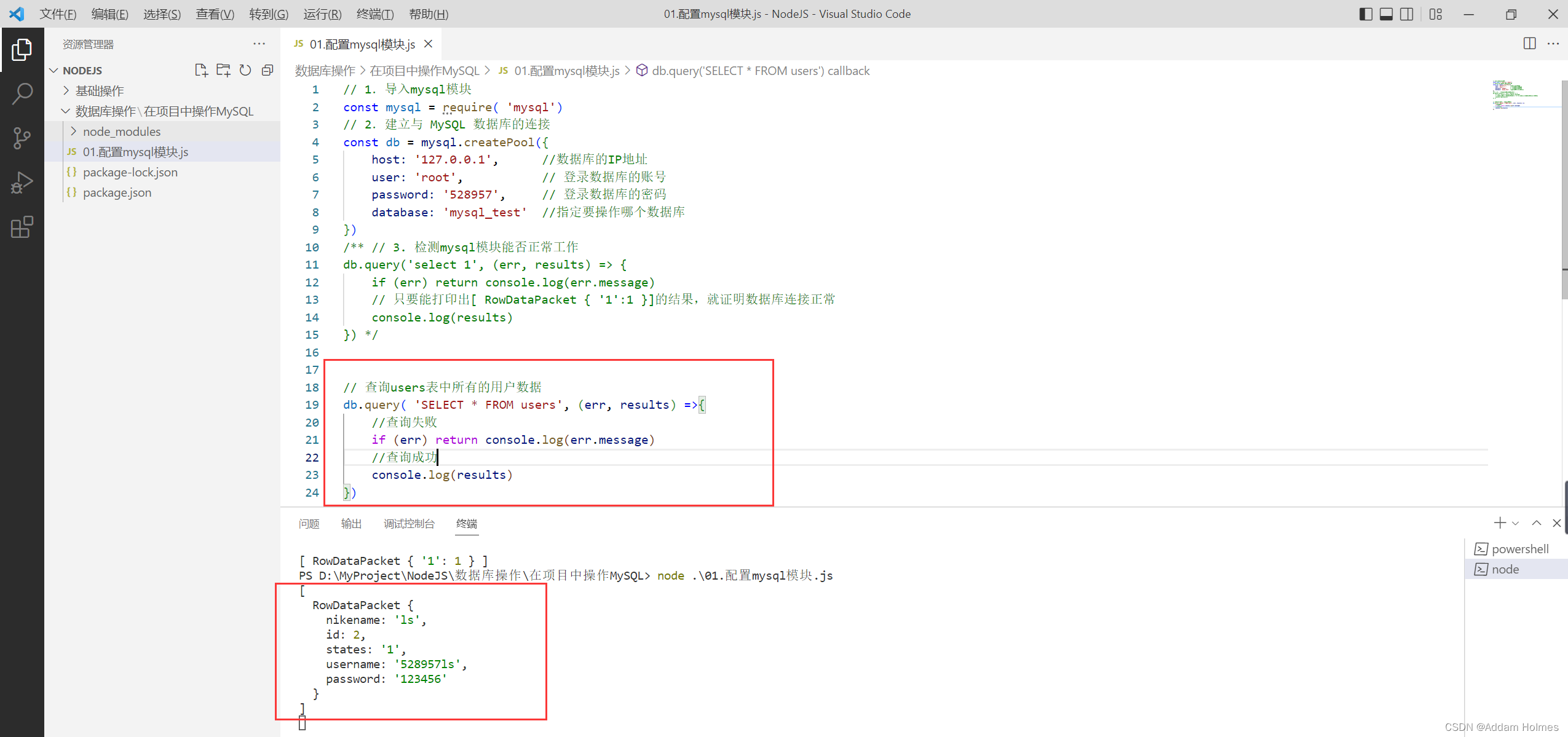
Task: Select the powershell terminal instance
Action: pyautogui.click(x=1517, y=549)
